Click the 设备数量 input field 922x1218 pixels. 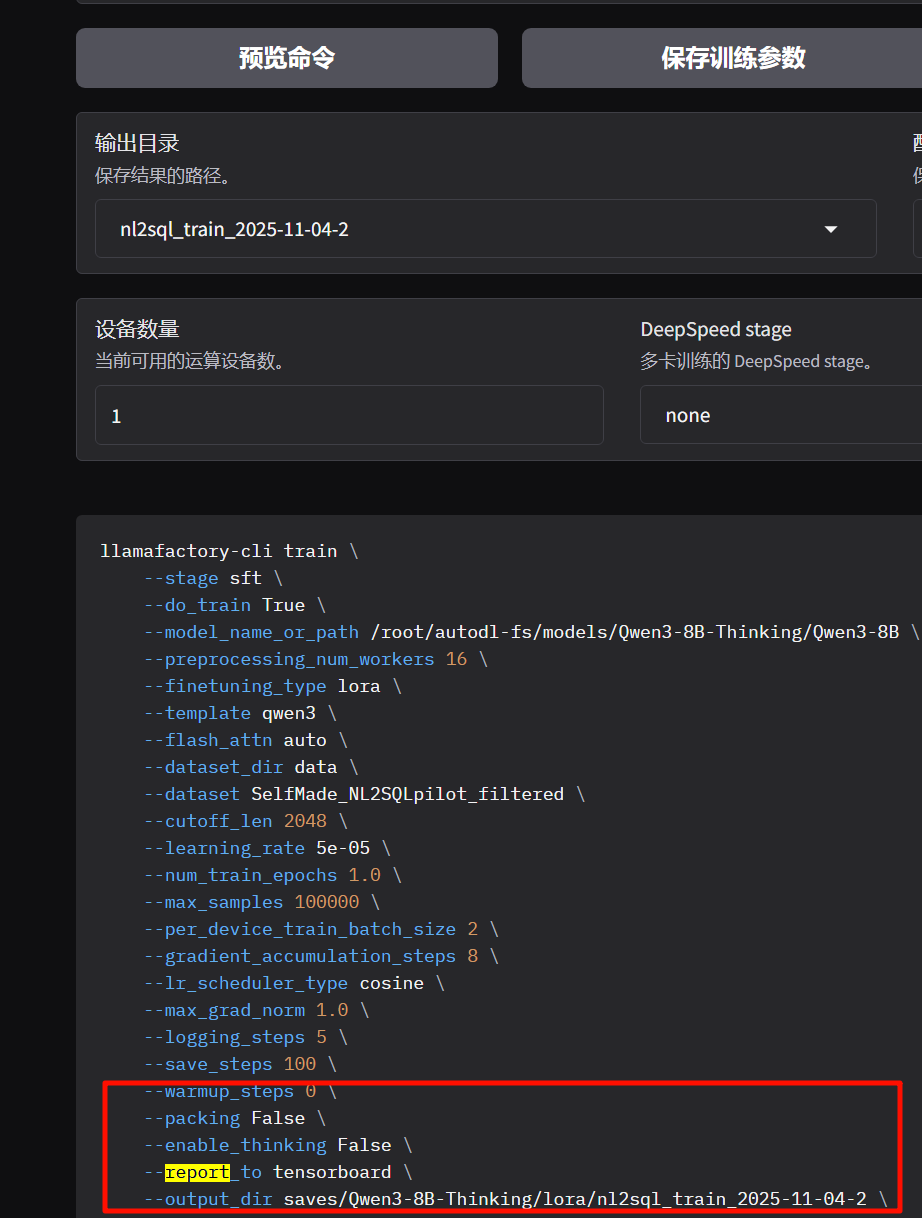point(349,415)
